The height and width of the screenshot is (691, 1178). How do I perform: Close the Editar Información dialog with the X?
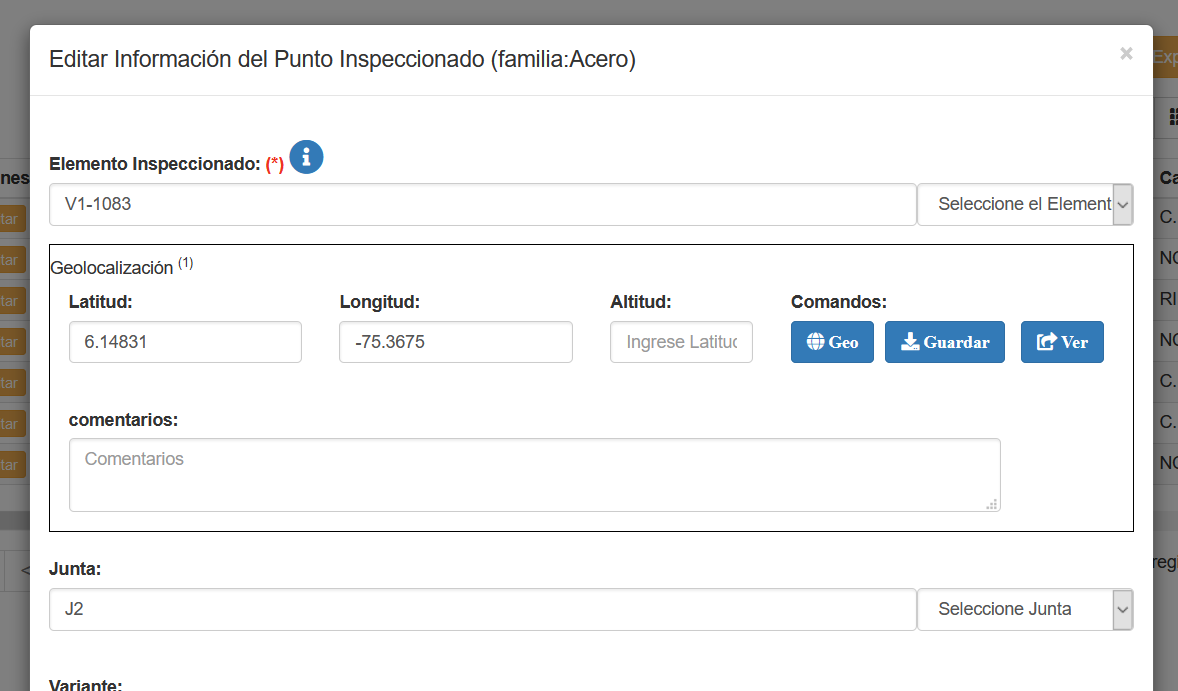point(1126,54)
